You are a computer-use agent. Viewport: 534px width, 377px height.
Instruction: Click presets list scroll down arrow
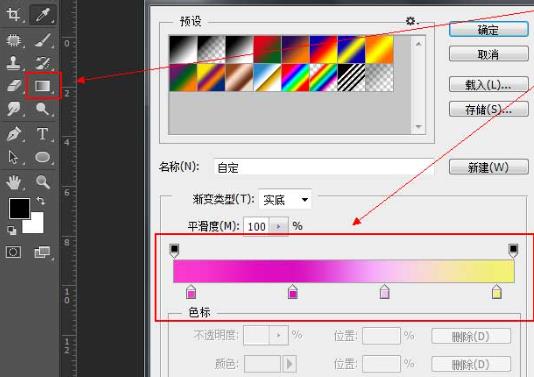[x=419, y=126]
